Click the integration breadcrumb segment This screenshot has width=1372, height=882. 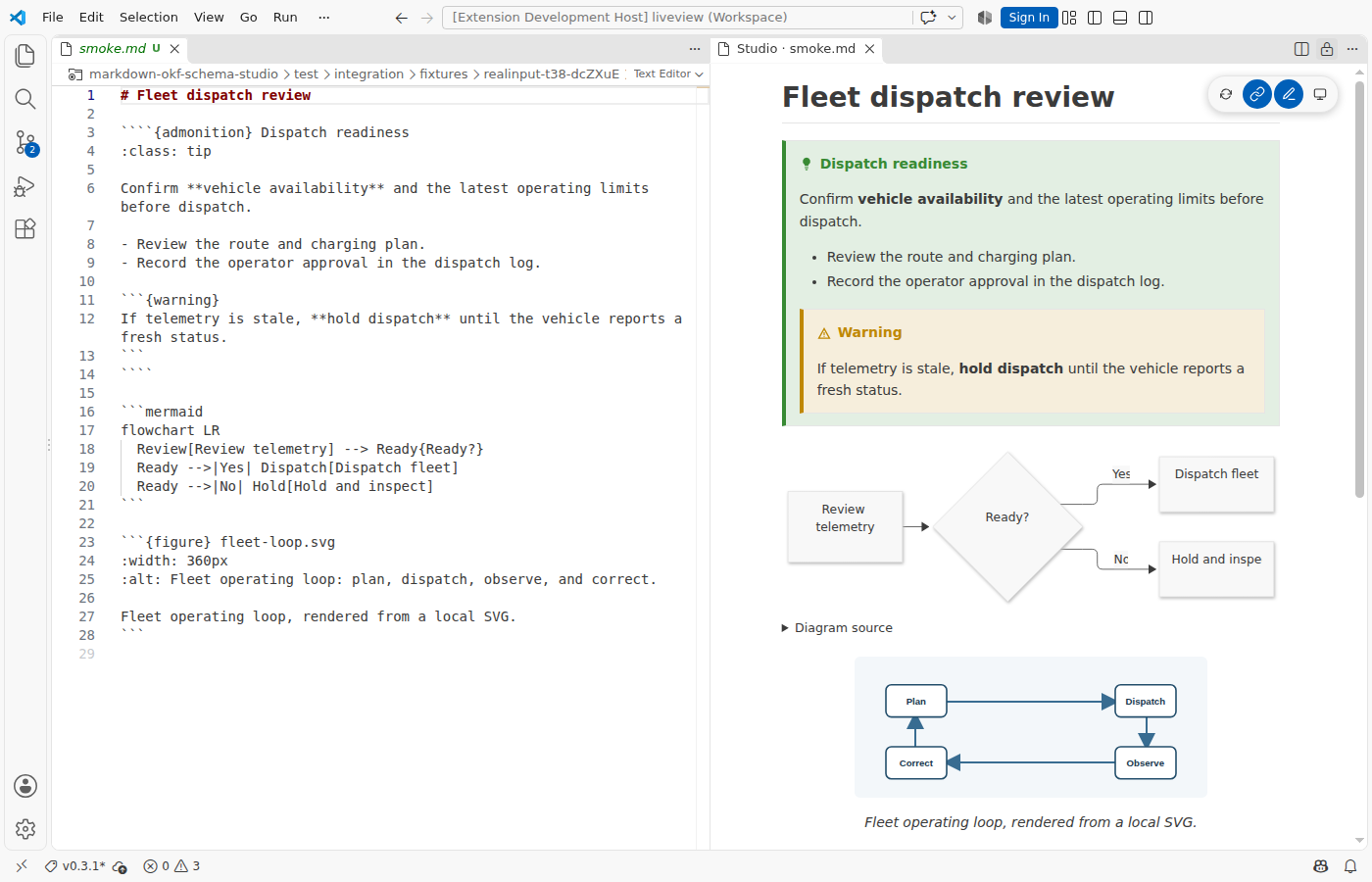pyautogui.click(x=368, y=74)
